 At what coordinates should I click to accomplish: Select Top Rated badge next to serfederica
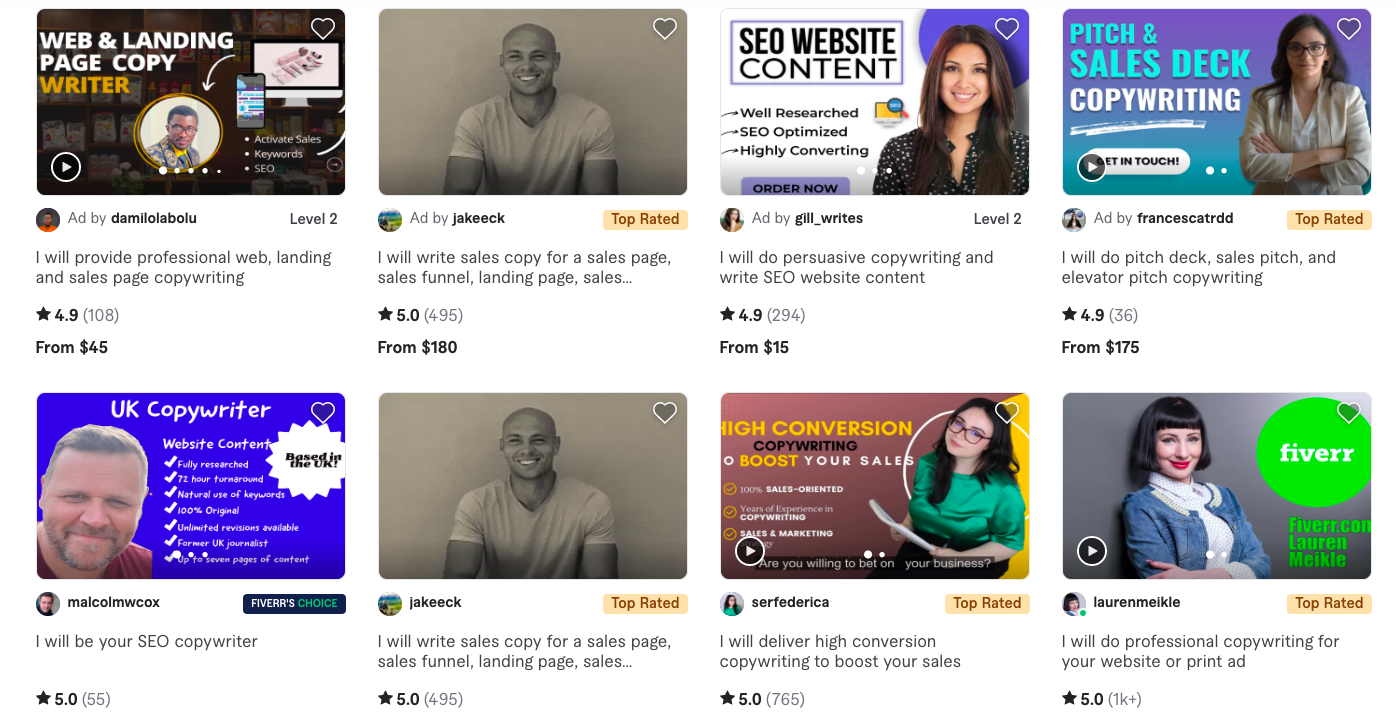click(987, 603)
